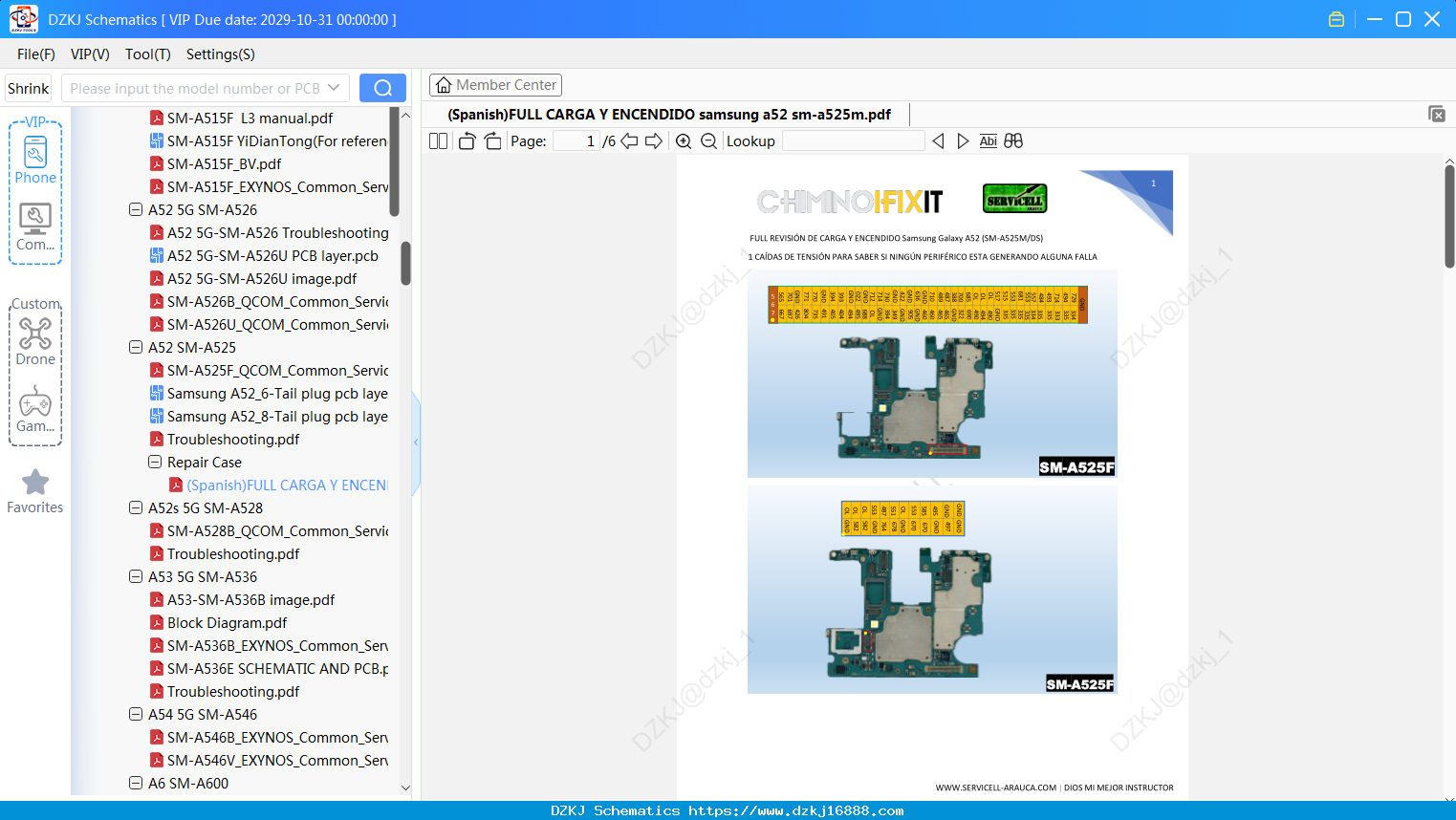The width and height of the screenshot is (1456, 820).
Task: Select the (Spanish)FULL CARGA document tab
Action: click(x=669, y=115)
